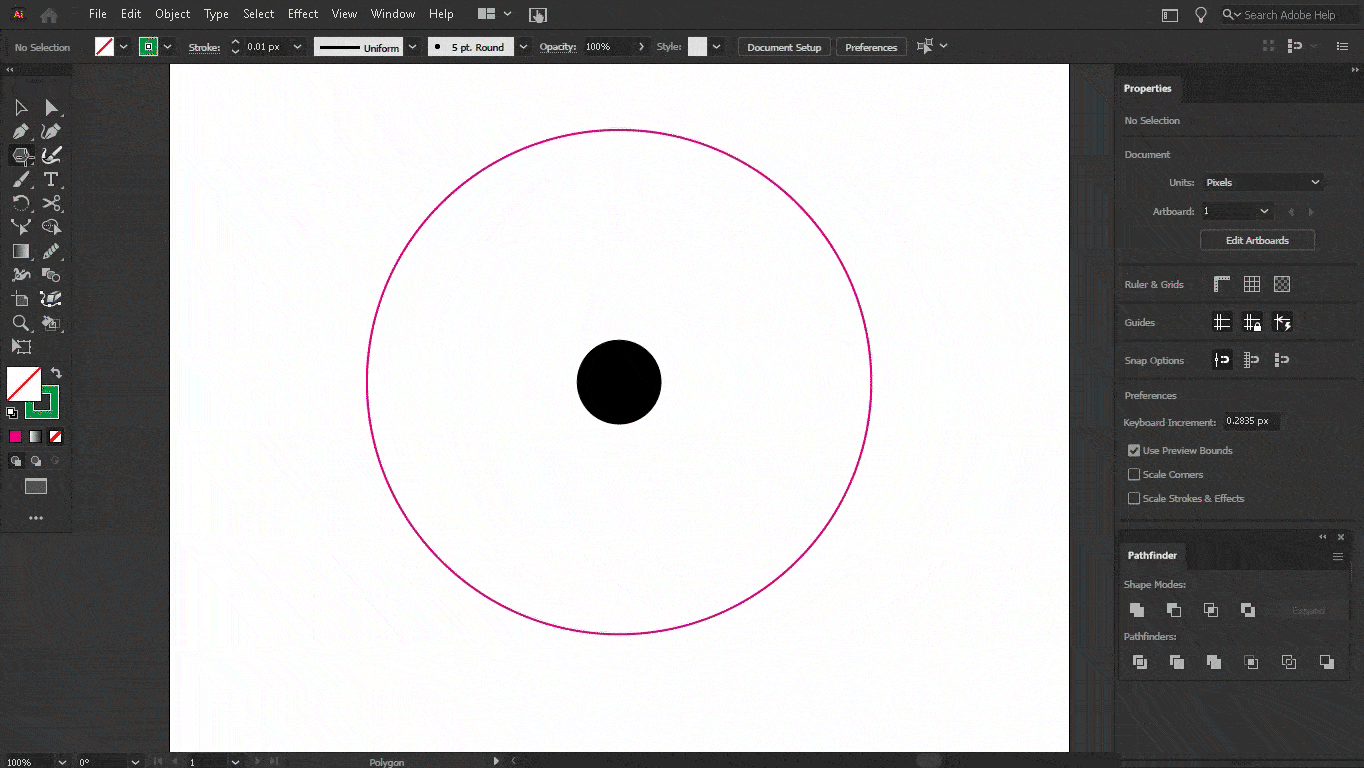Open the Artboard number dropdown
This screenshot has width=1364, height=768.
pyautogui.click(x=1236, y=212)
